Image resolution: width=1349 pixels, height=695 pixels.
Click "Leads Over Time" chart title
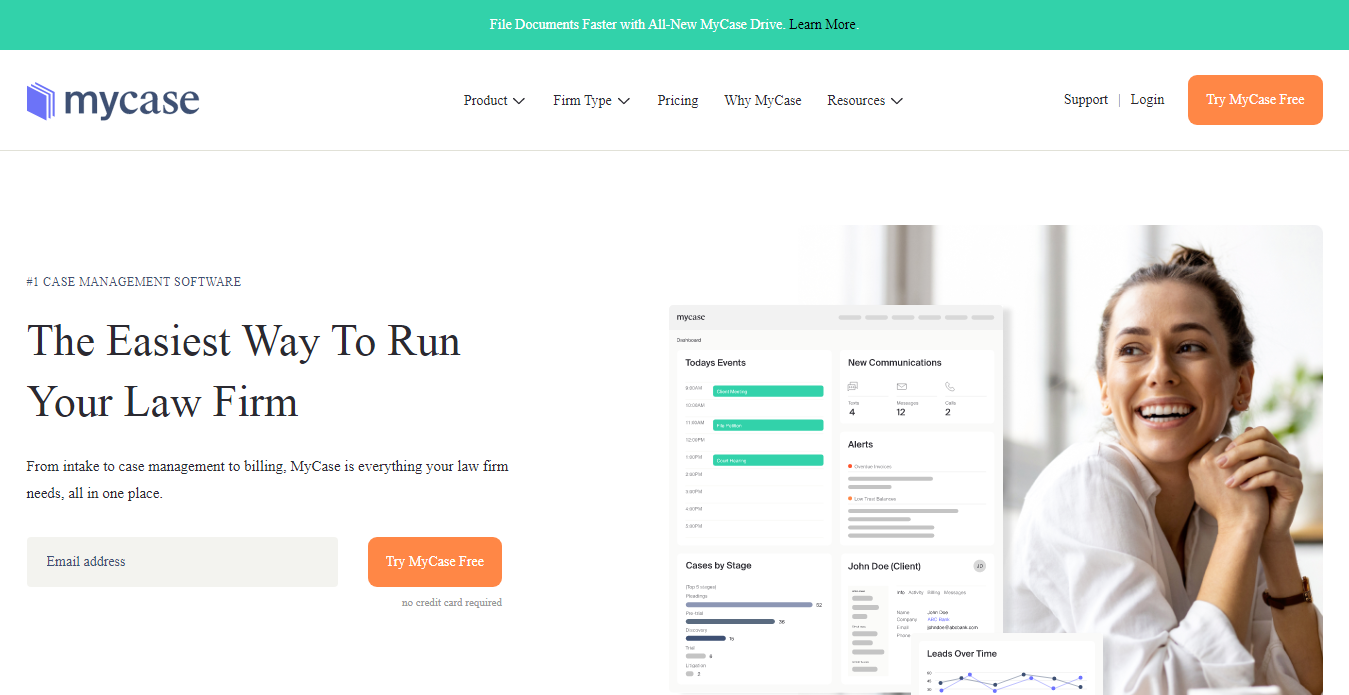point(962,654)
